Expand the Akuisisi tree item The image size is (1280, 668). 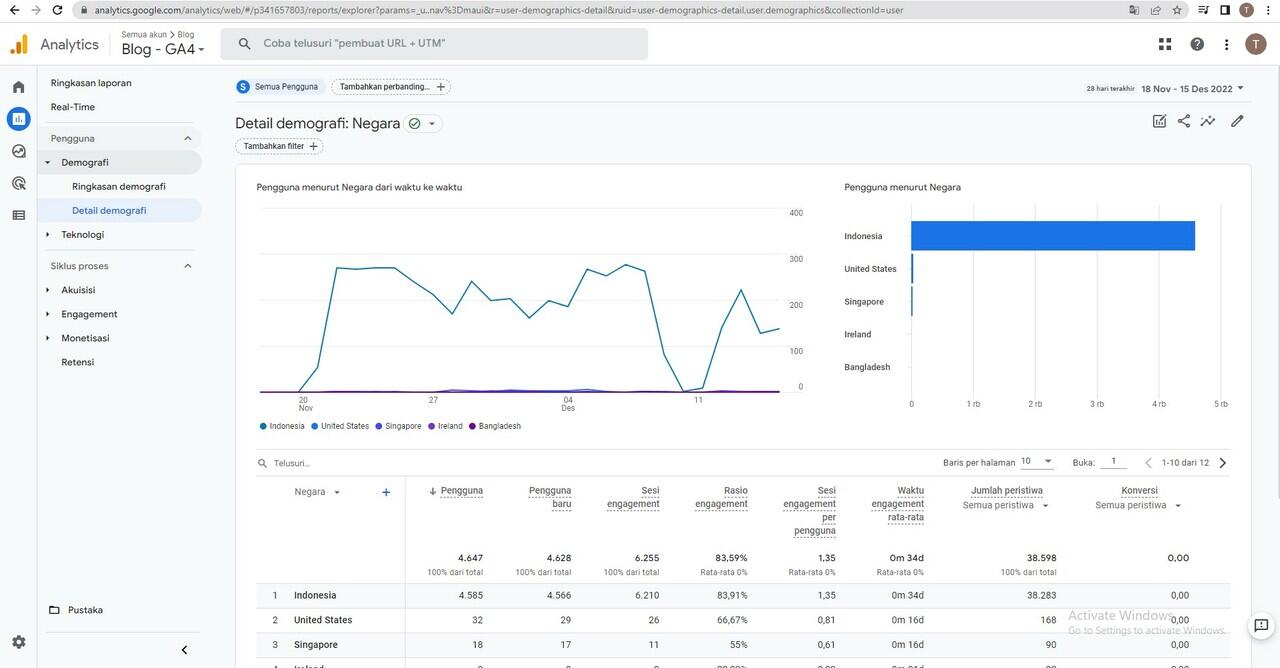pos(47,290)
